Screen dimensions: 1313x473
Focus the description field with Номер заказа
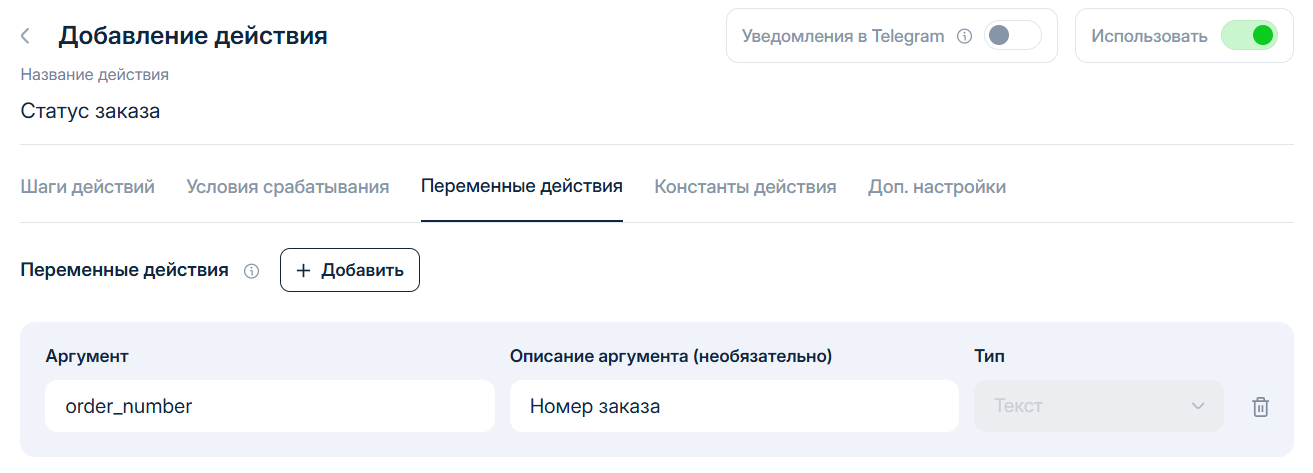pos(734,406)
